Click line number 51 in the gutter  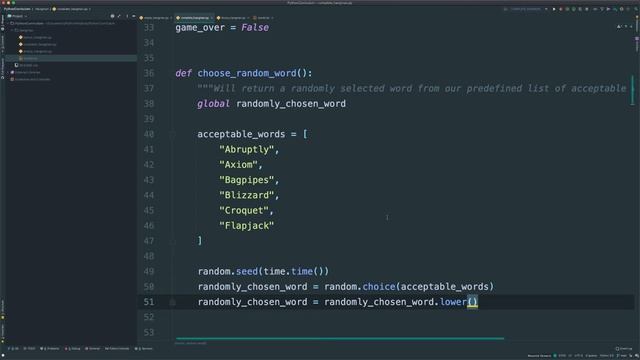tap(149, 302)
